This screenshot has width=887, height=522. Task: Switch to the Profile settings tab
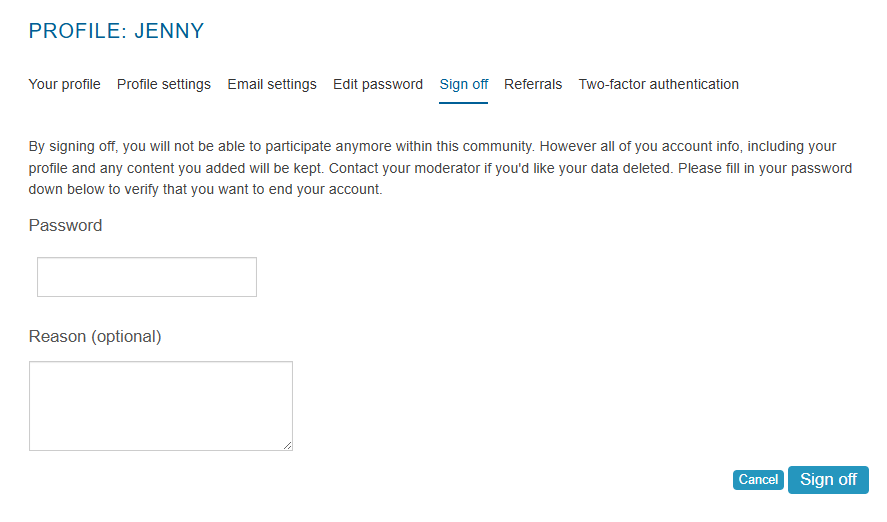(164, 84)
